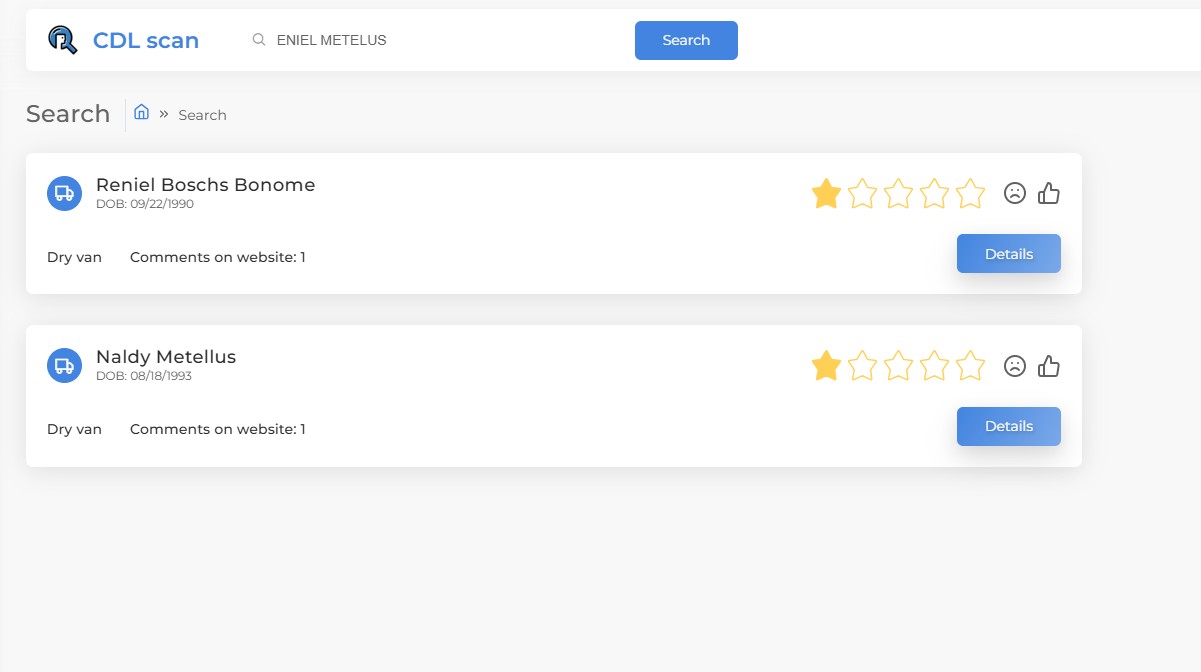Go to home via breadcrumb house icon
1201x672 pixels.
pyautogui.click(x=142, y=113)
